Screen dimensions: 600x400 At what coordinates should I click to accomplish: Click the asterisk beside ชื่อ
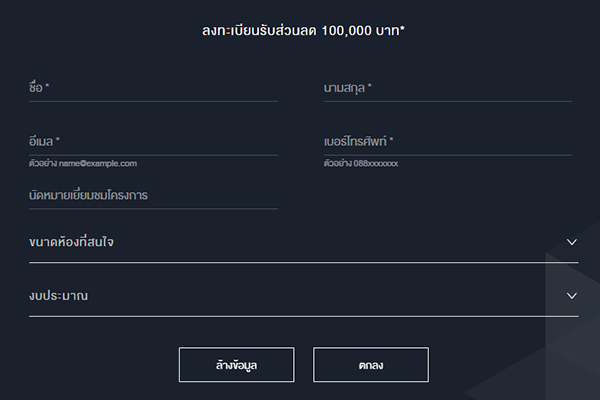[47, 87]
